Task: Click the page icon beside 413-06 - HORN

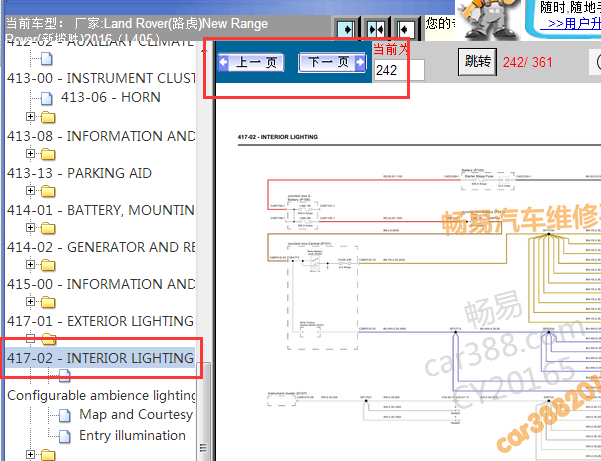Action: (46, 98)
